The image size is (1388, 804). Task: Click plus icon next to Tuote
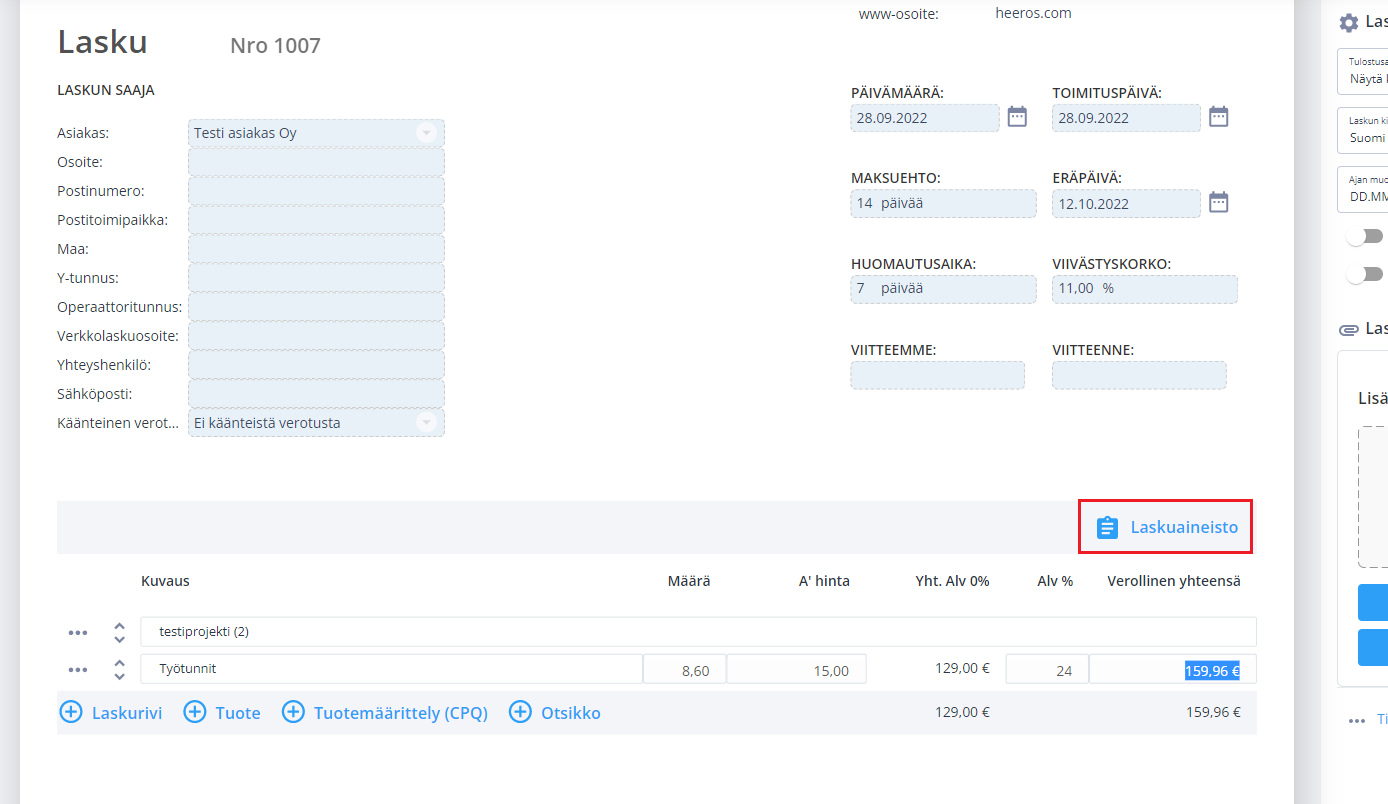[x=195, y=713]
